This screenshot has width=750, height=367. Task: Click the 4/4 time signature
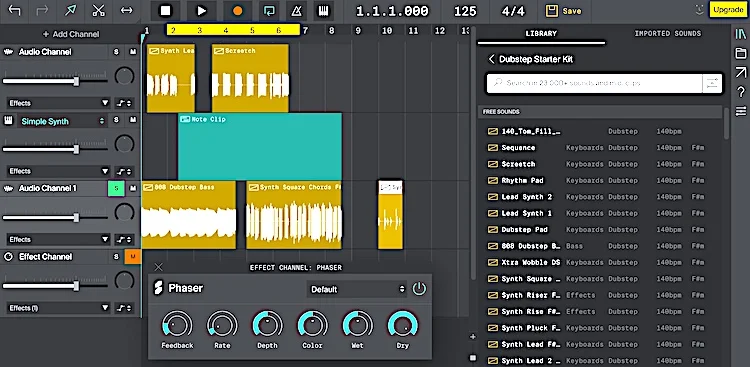[513, 11]
